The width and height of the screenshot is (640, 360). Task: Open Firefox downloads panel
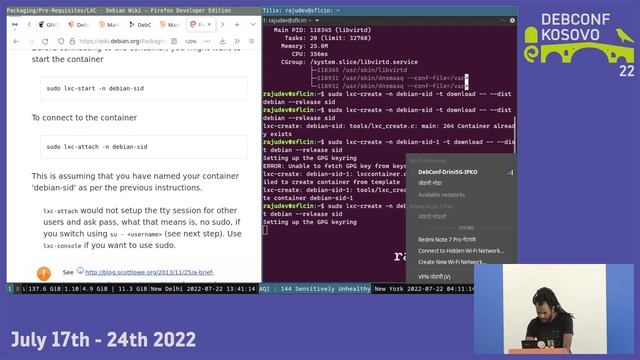click(x=222, y=41)
